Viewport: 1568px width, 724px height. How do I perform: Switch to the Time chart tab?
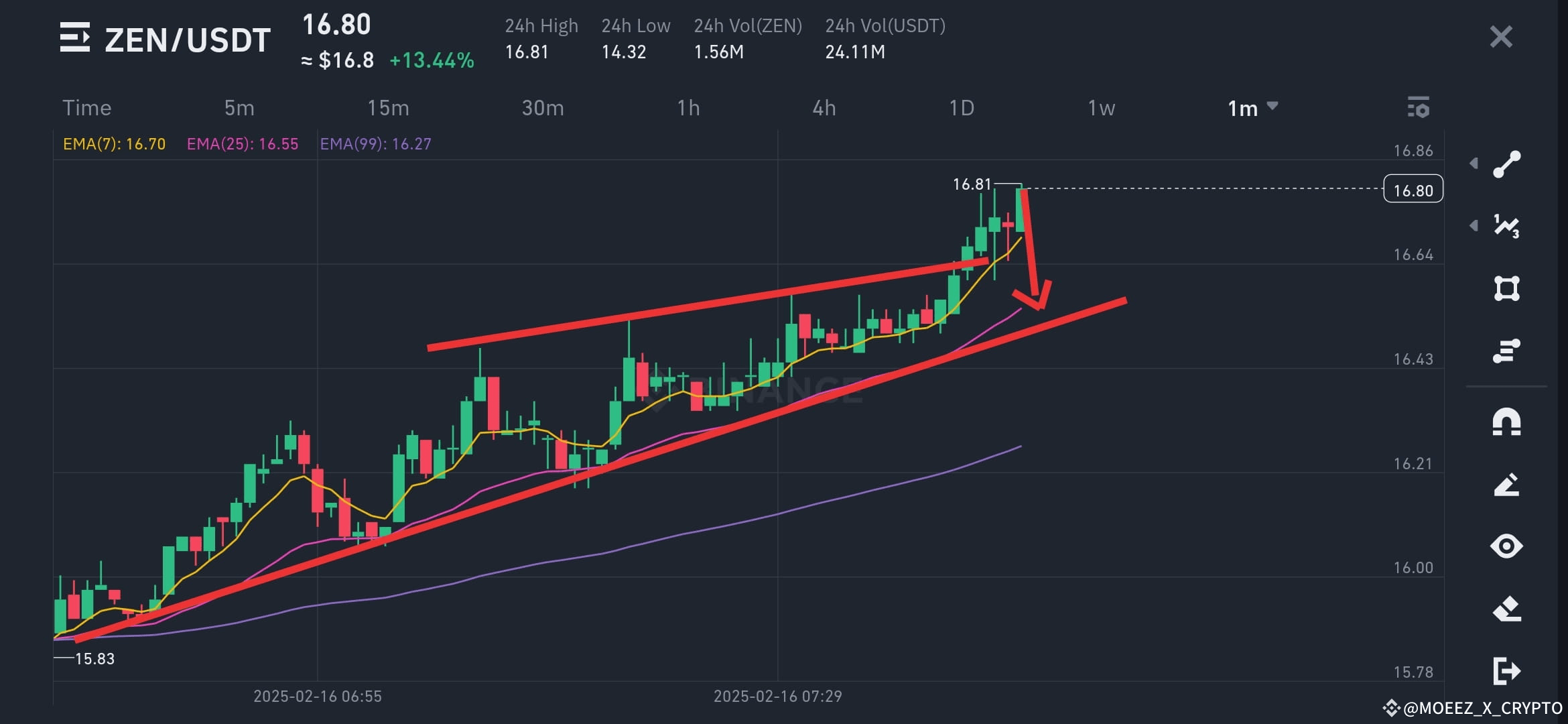click(87, 108)
